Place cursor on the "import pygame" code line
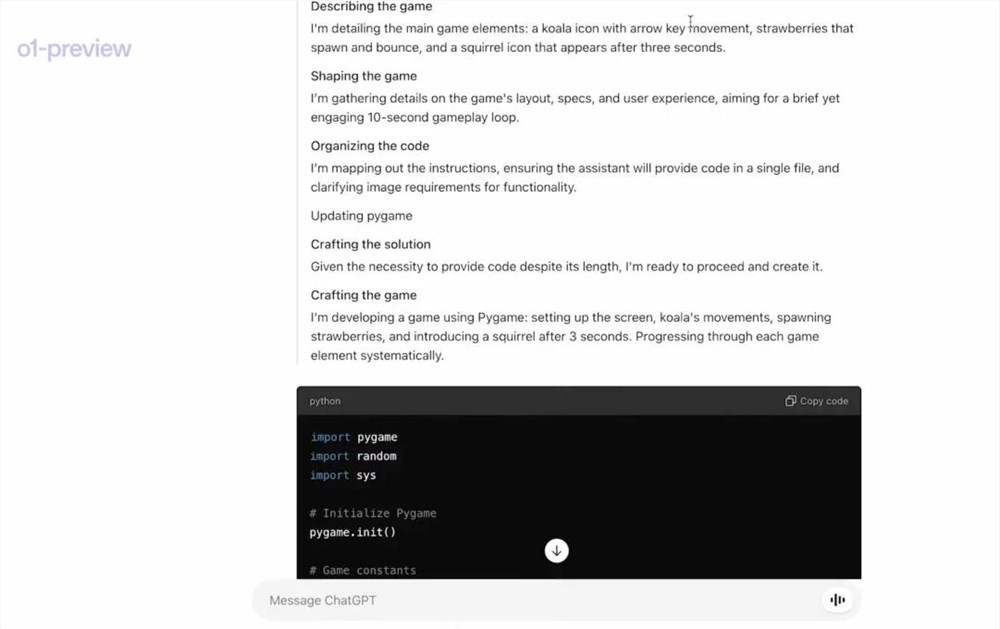The width and height of the screenshot is (1000, 629). click(354, 437)
